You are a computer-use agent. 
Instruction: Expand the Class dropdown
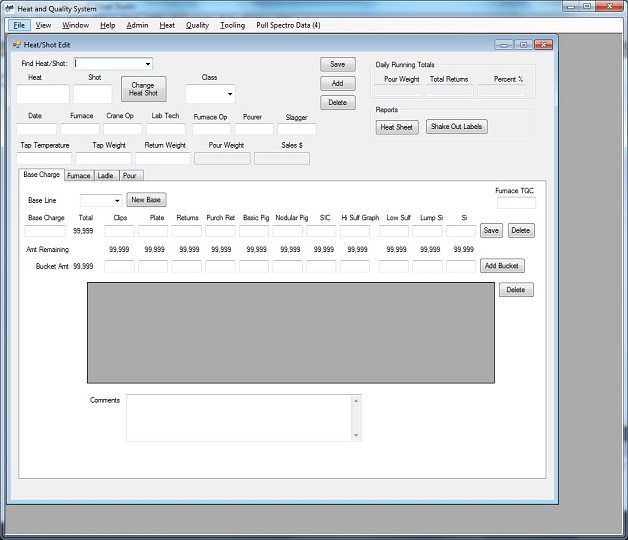[x=230, y=94]
